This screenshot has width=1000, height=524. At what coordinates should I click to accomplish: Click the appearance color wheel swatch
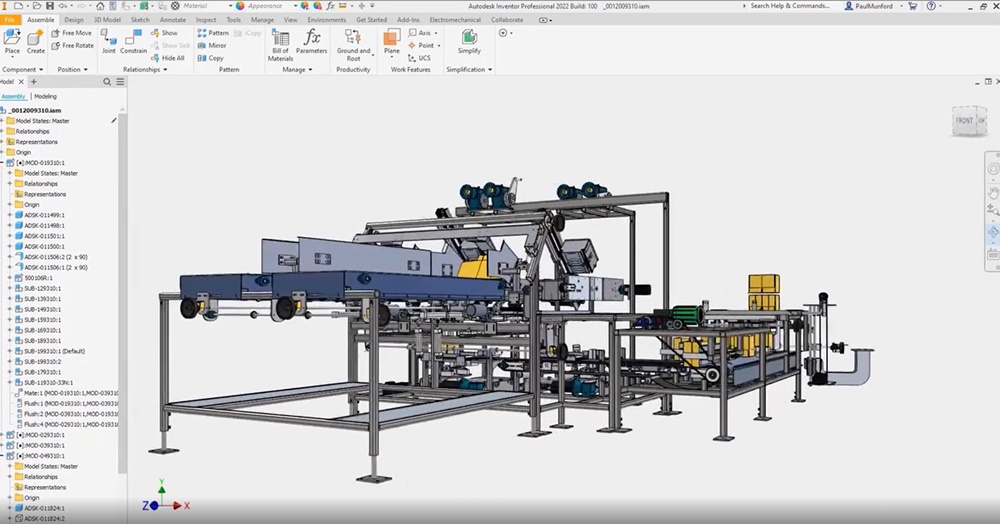pos(240,6)
